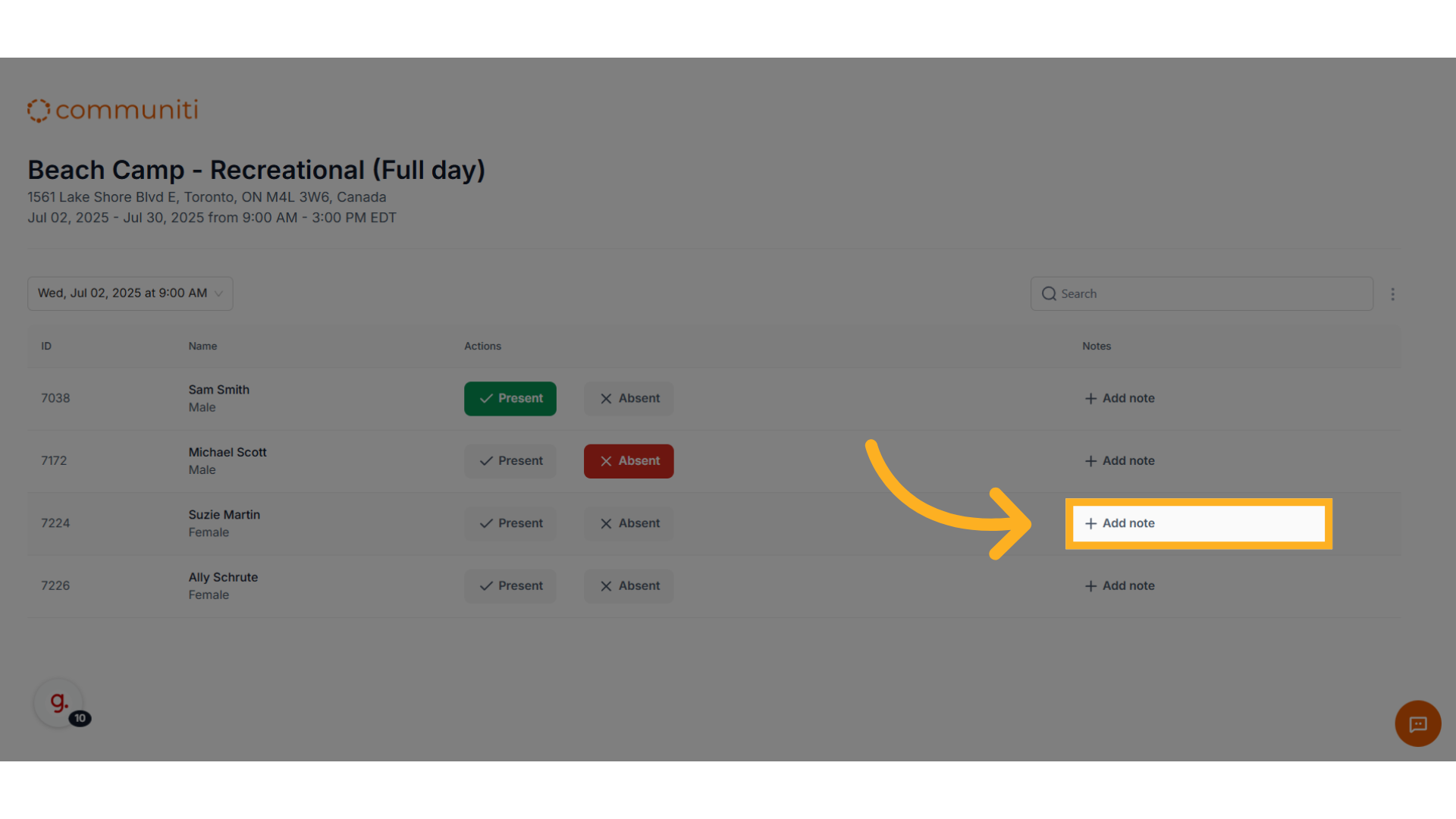The image size is (1456, 819).
Task: Mark Michael Scott as Present
Action: pyautogui.click(x=510, y=461)
